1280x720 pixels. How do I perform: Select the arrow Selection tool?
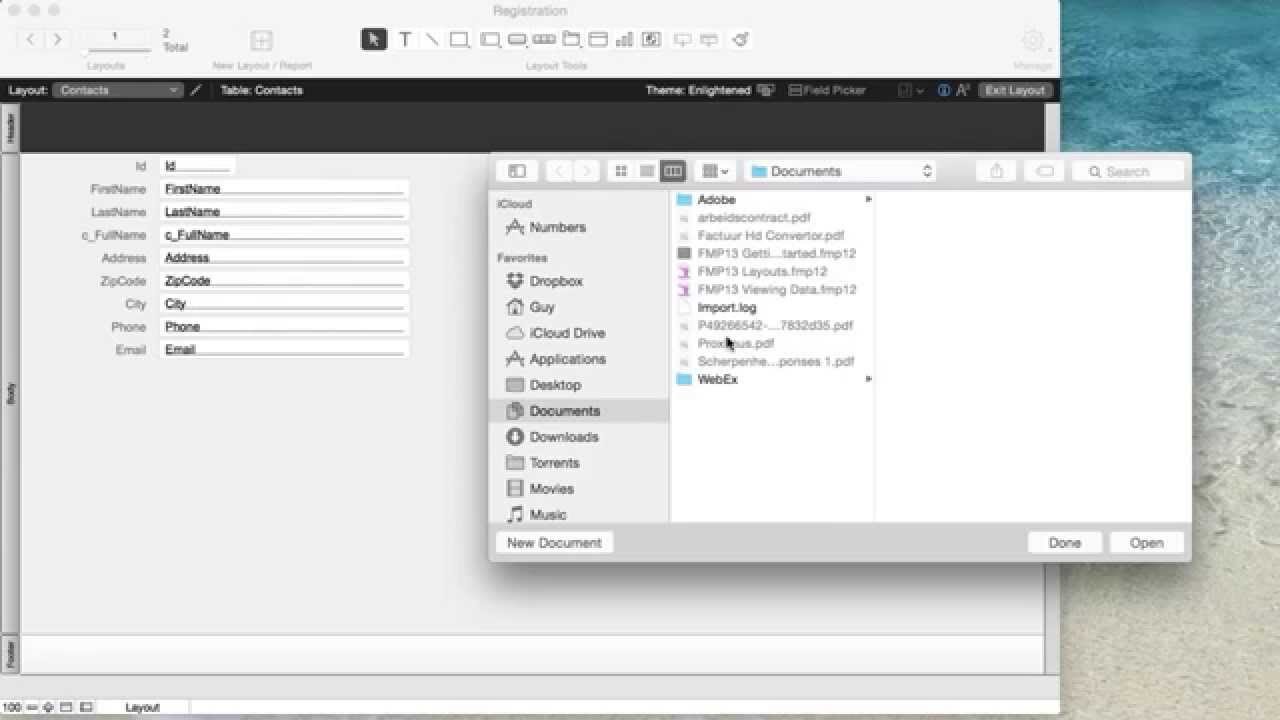(x=374, y=40)
